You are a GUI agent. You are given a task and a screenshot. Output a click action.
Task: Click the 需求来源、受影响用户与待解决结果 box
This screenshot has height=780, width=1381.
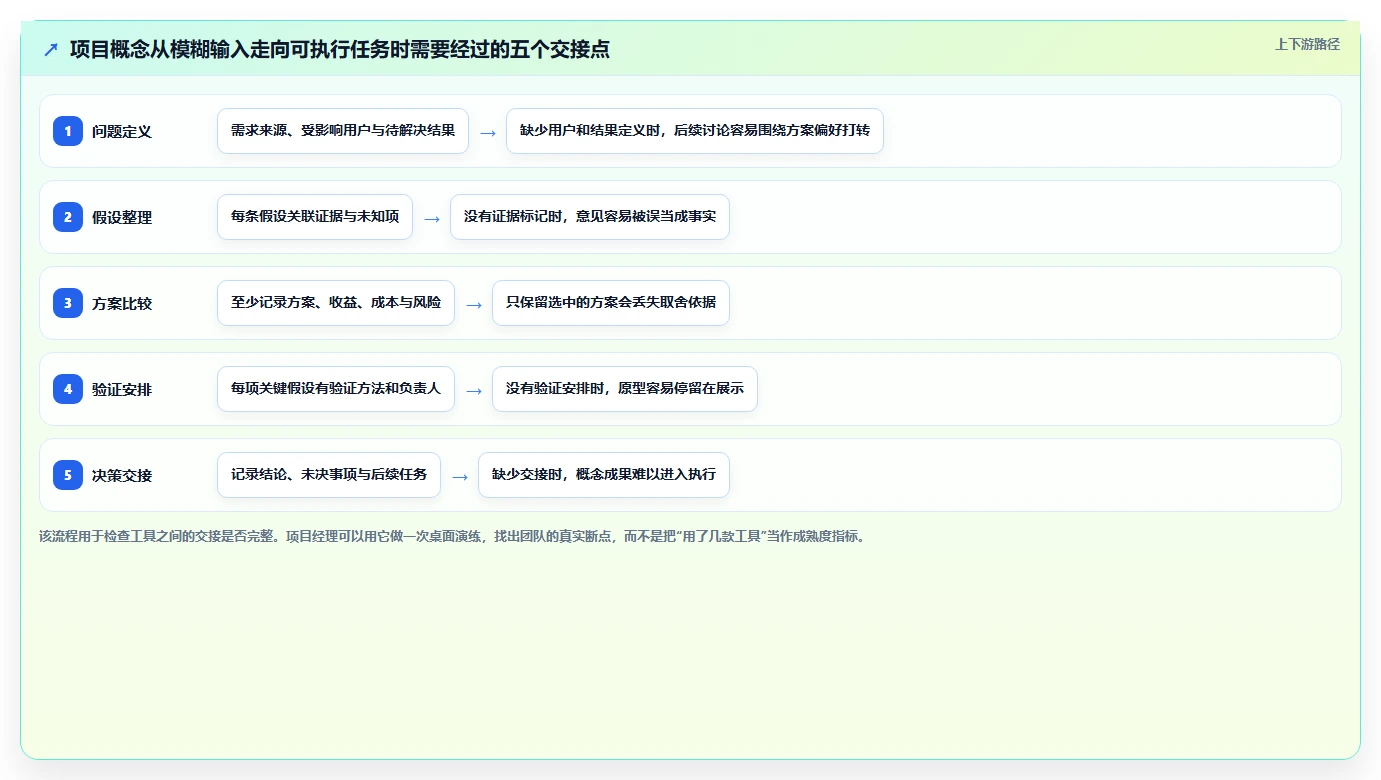(x=343, y=131)
